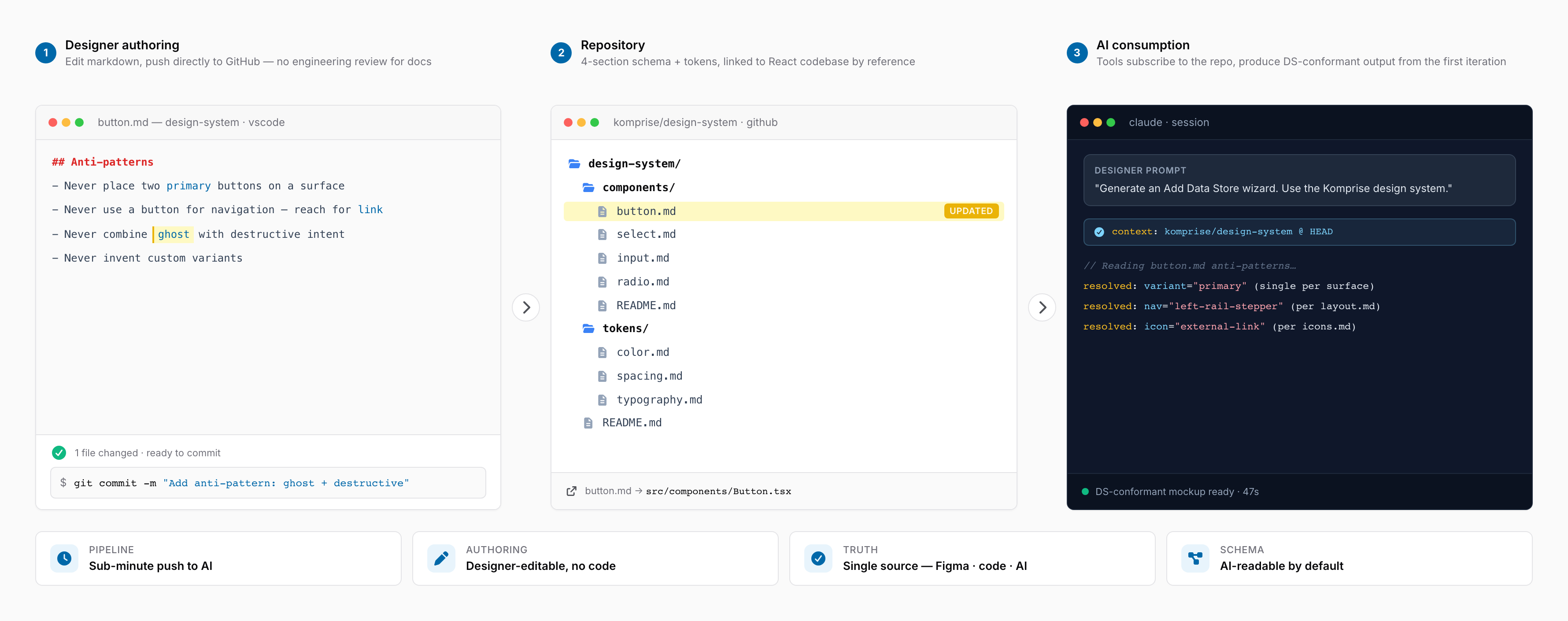Click file icon beside spacing.md
The height and width of the screenshot is (621, 1568).
tap(602, 376)
